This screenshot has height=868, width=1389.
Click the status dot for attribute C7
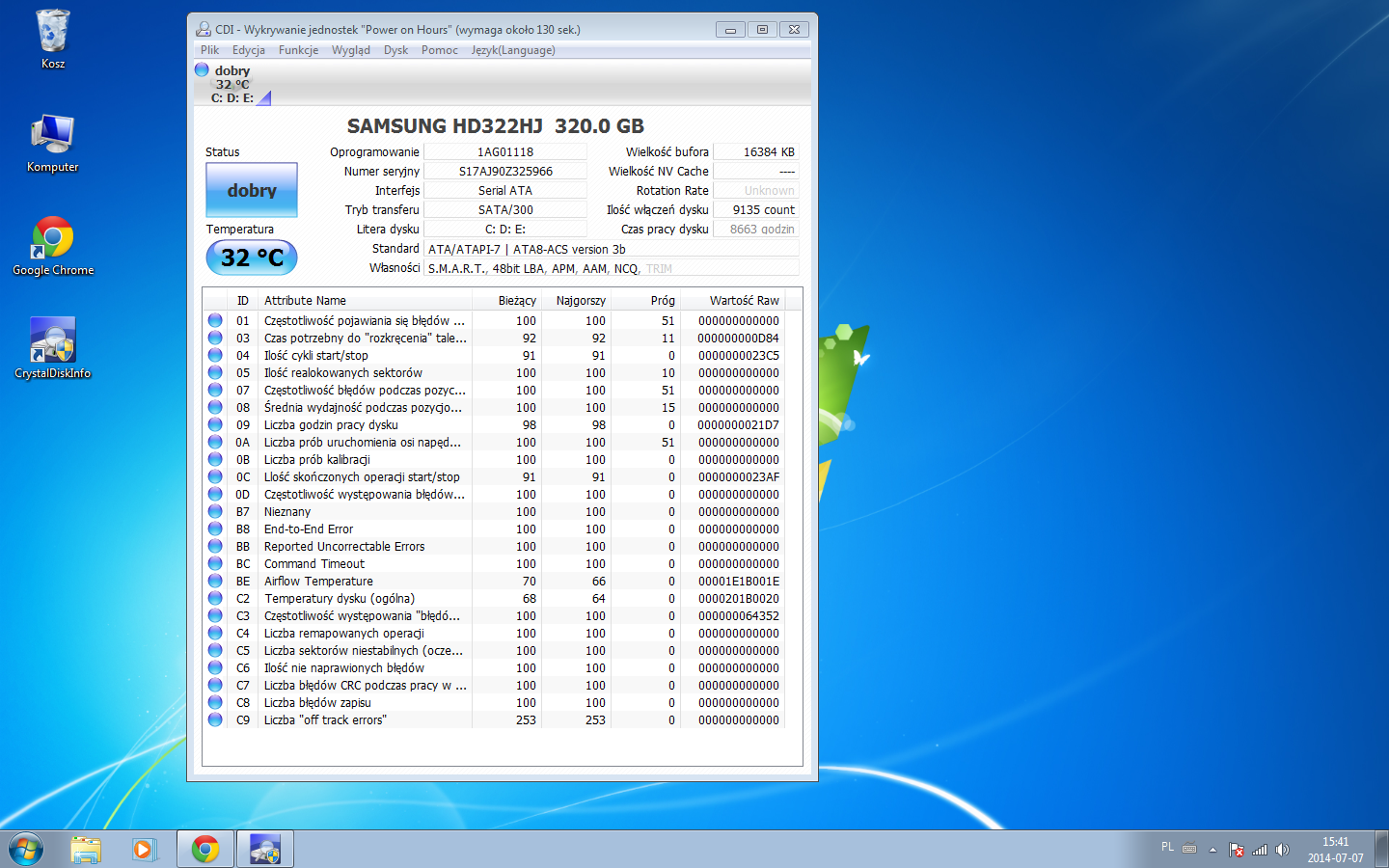[x=215, y=685]
